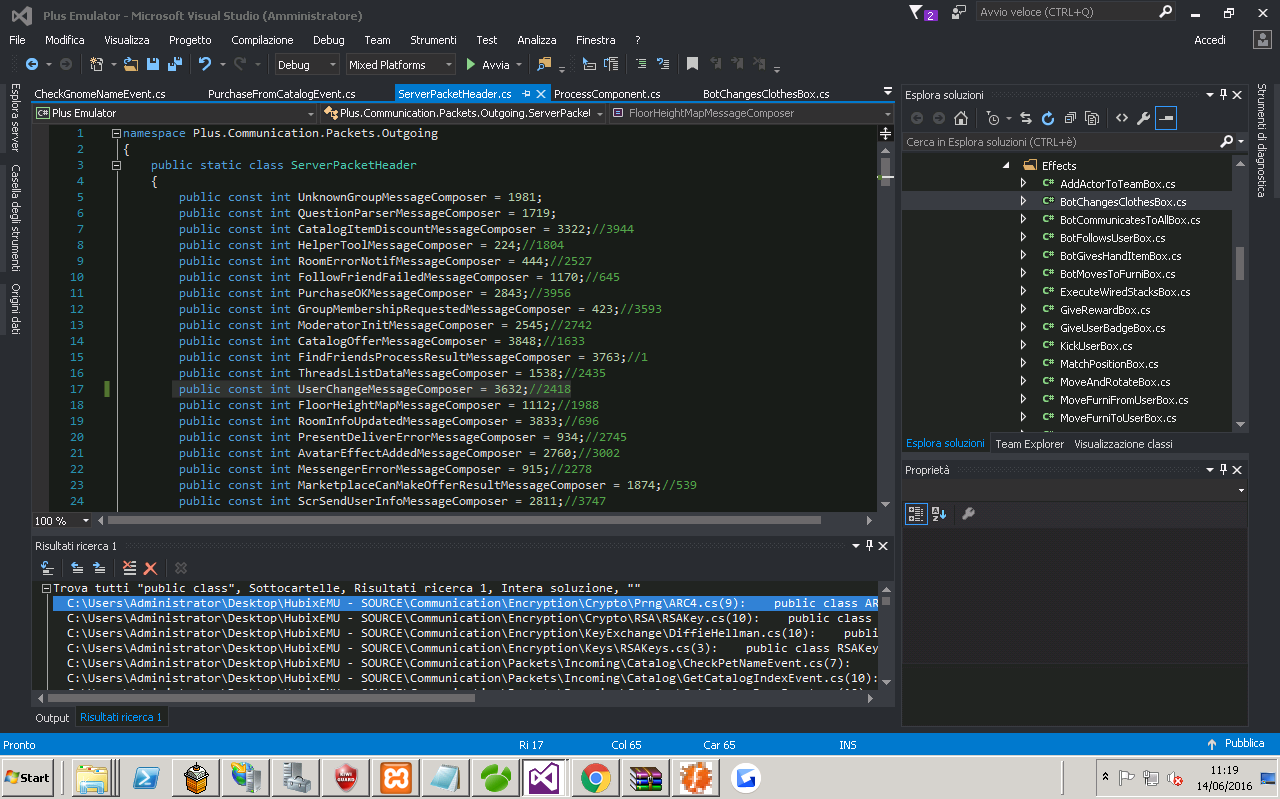
Task: Open Google Chrome from the taskbar
Action: click(x=595, y=777)
